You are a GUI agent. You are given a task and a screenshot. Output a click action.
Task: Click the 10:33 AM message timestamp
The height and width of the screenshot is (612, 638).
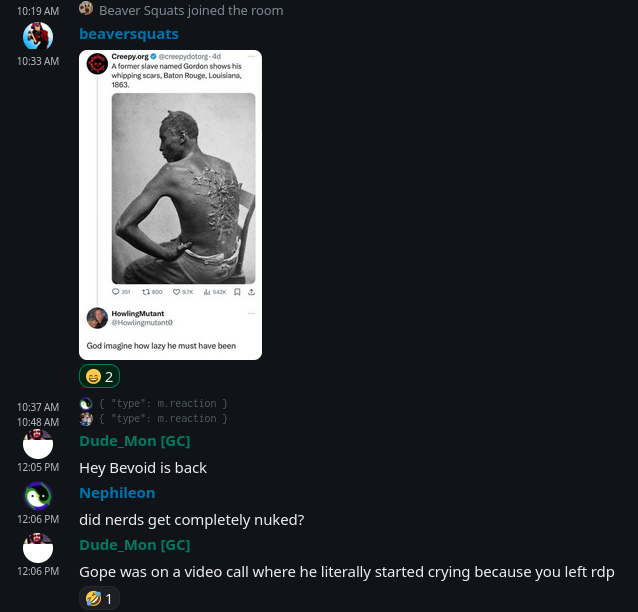click(38, 62)
